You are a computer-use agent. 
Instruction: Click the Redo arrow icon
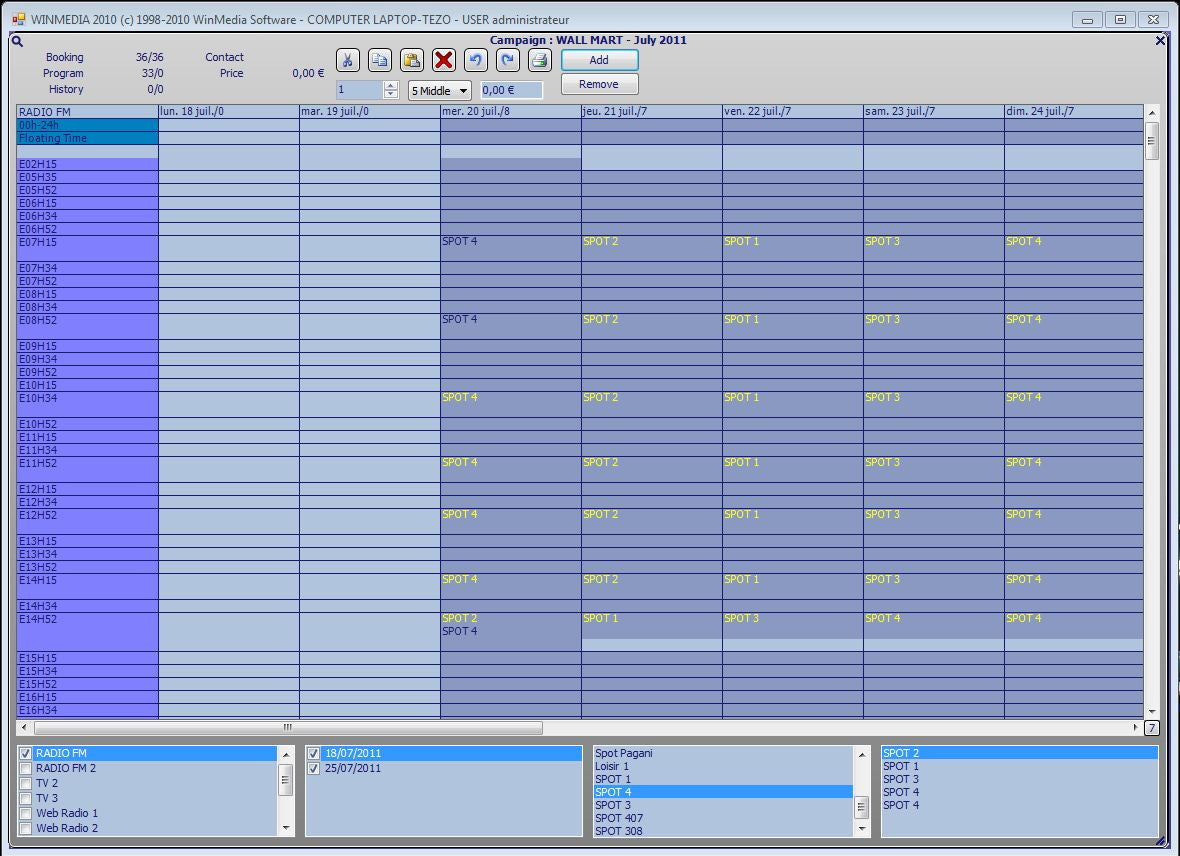[x=508, y=60]
